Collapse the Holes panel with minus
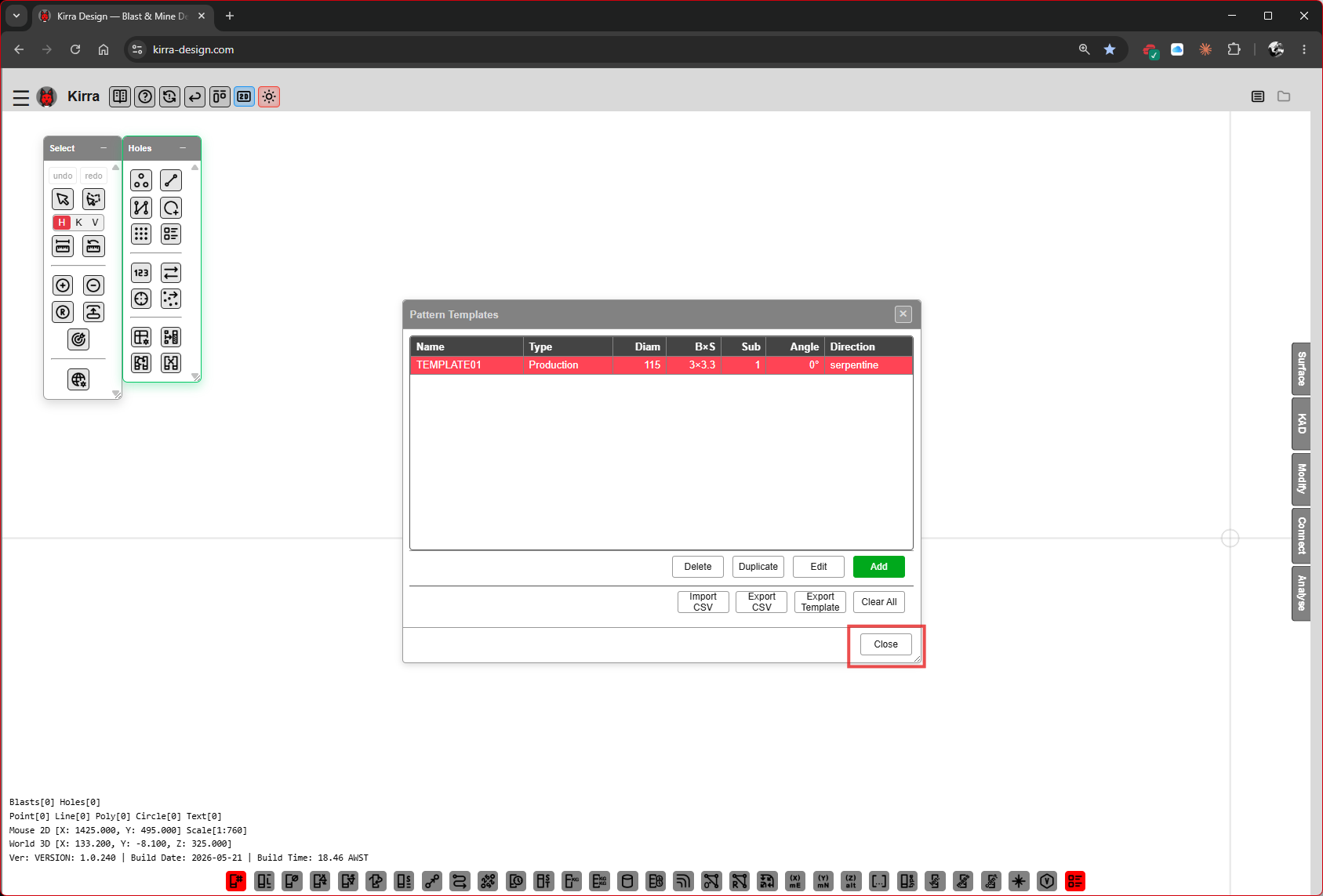This screenshot has width=1323, height=896. (x=183, y=148)
